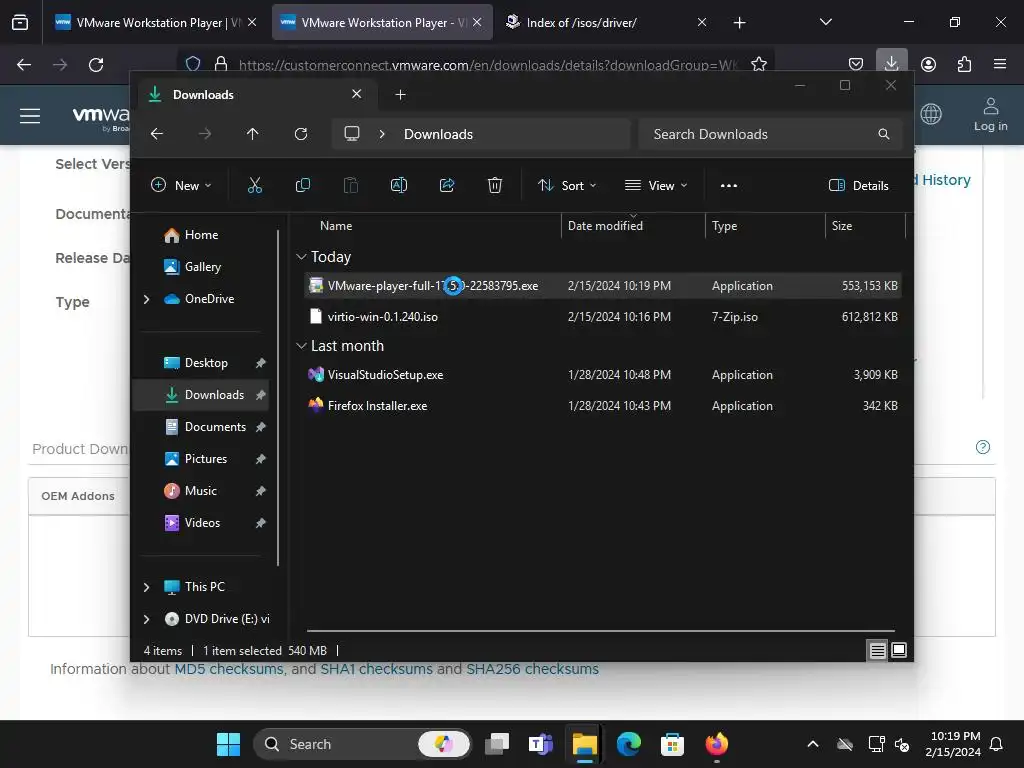The height and width of the screenshot is (768, 1024).
Task: Open the Firefox hamburger application menu
Action: pos(1000,64)
